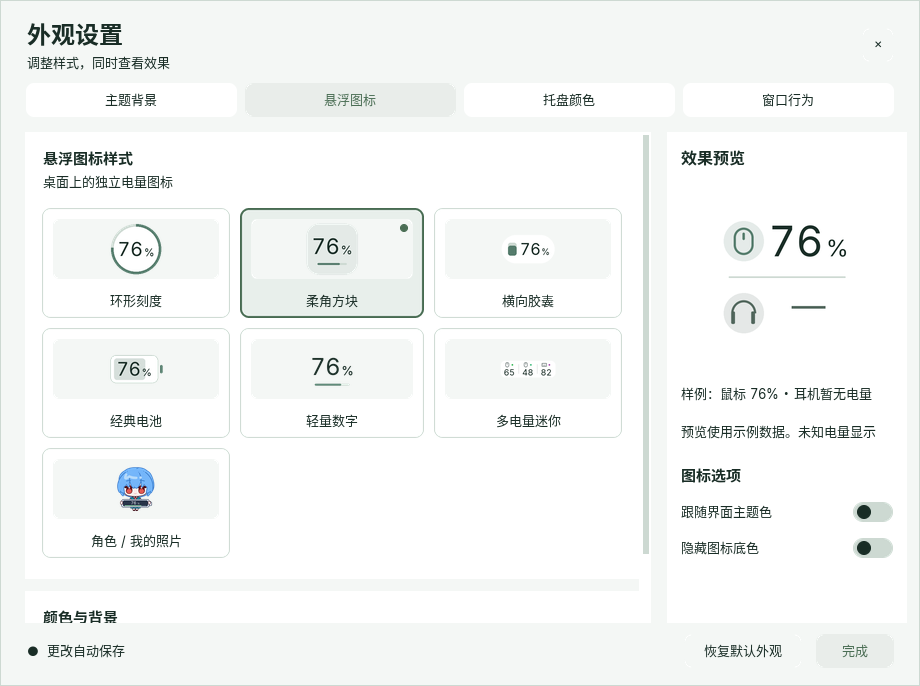Open the 悬浮图标 tab
The image size is (920, 686).
tap(350, 100)
